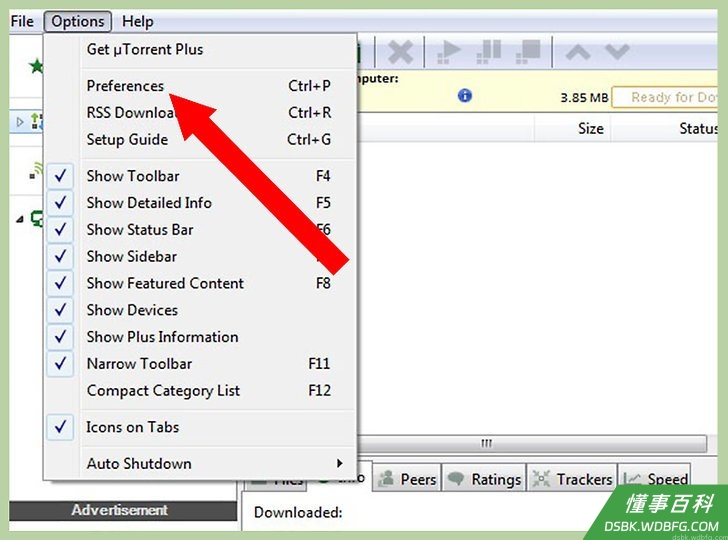Click the Ratings speech bubble icon
This screenshot has height=540, width=728.
click(456, 479)
